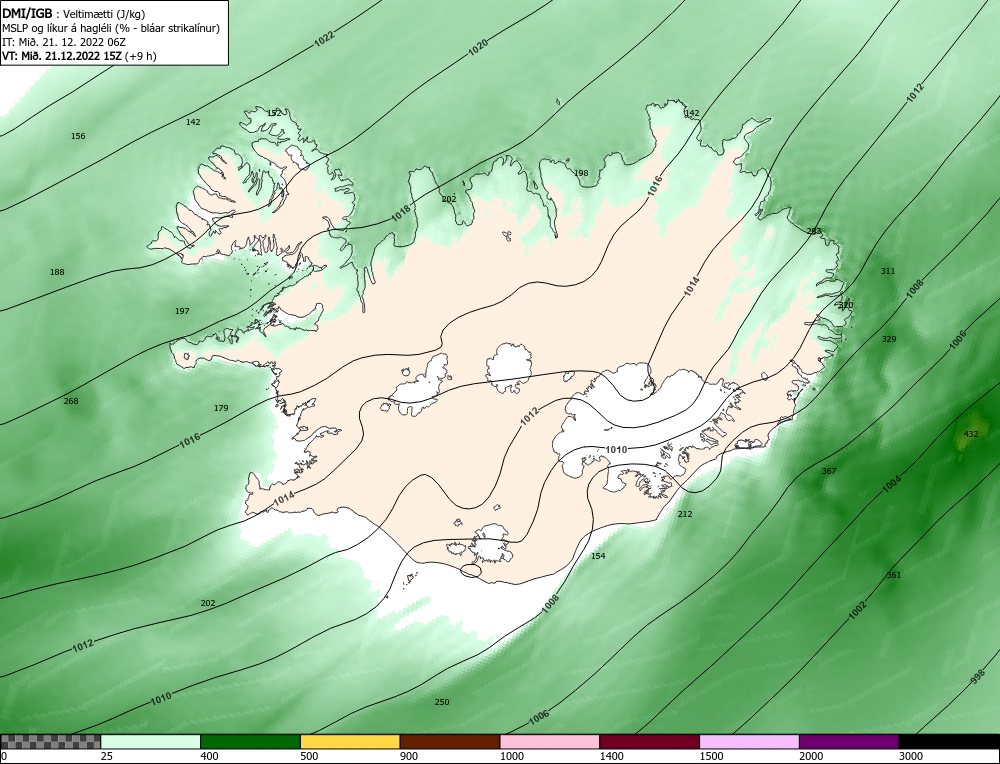Select the light green 25–400 legend swatch
The image size is (1000, 764).
coord(151,742)
